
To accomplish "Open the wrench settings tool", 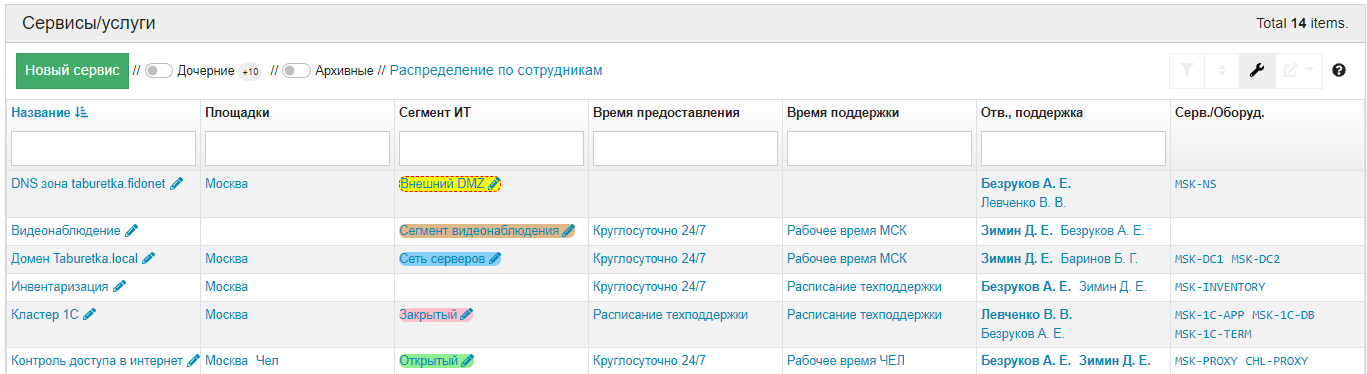I will (x=1257, y=70).
